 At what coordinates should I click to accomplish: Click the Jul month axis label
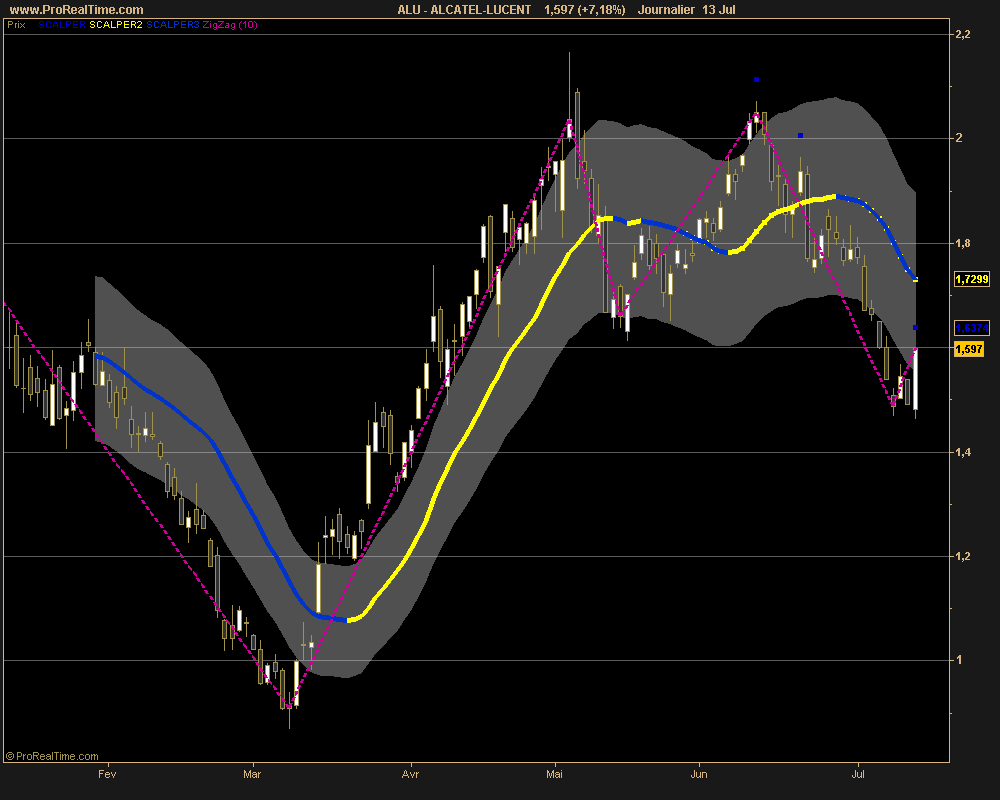click(x=858, y=774)
